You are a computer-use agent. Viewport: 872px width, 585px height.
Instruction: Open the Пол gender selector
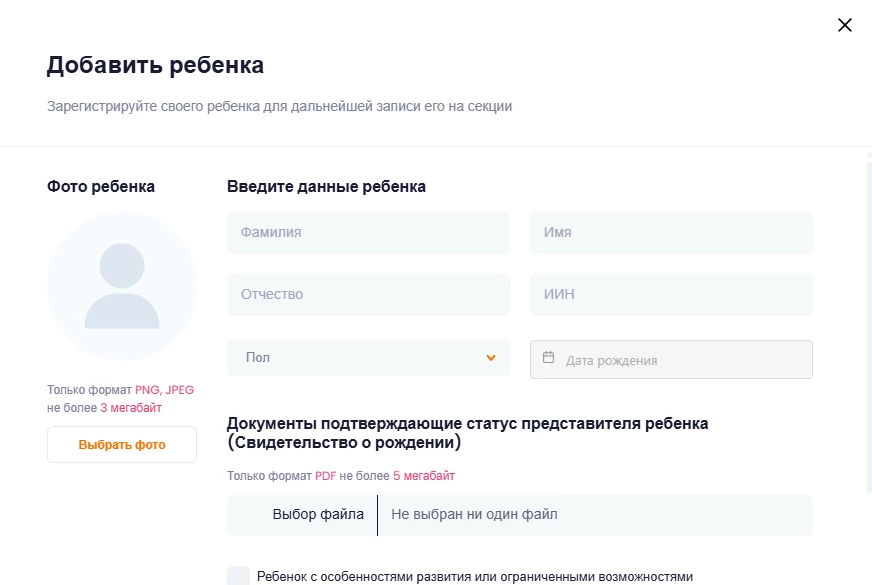pos(368,358)
